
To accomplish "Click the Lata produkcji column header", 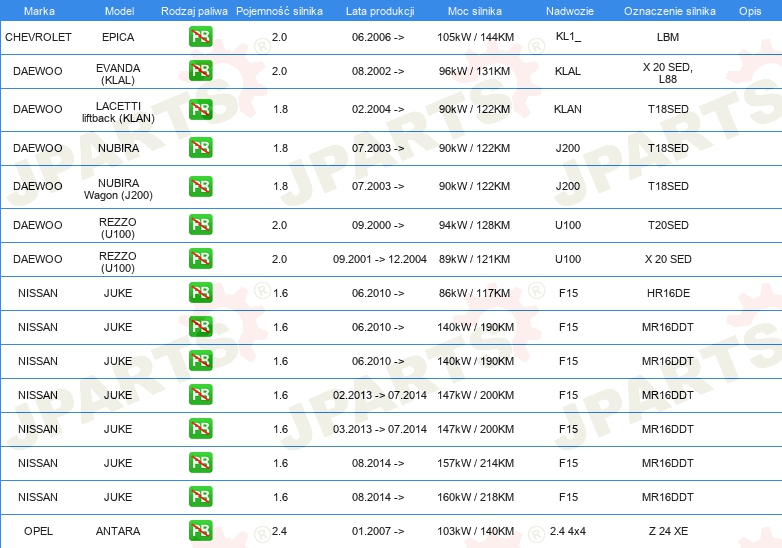I will pyautogui.click(x=379, y=10).
